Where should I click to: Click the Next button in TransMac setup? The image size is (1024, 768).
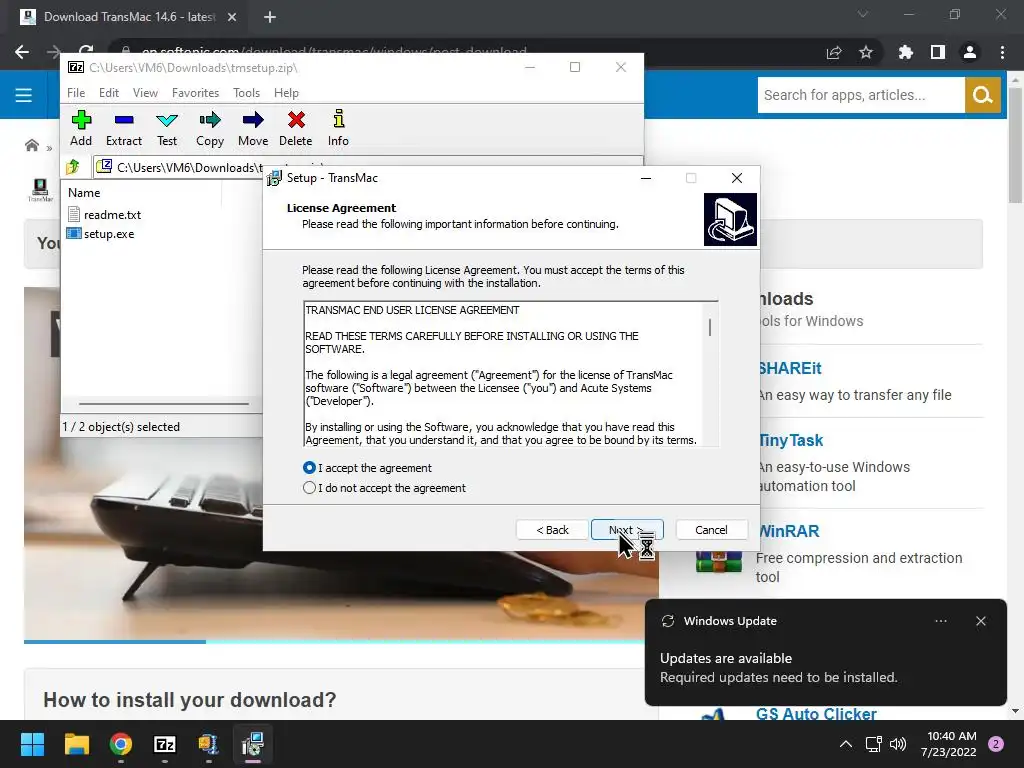[627, 530]
